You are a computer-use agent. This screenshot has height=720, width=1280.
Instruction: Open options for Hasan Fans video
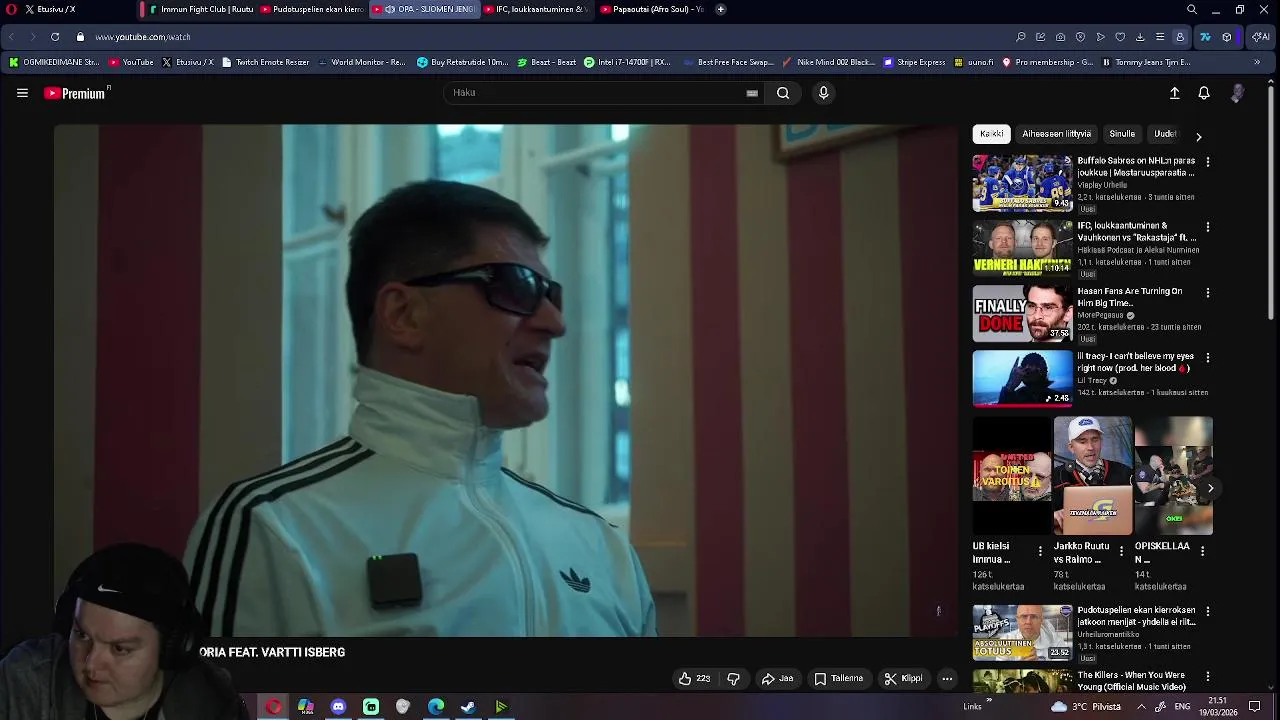(x=1208, y=293)
